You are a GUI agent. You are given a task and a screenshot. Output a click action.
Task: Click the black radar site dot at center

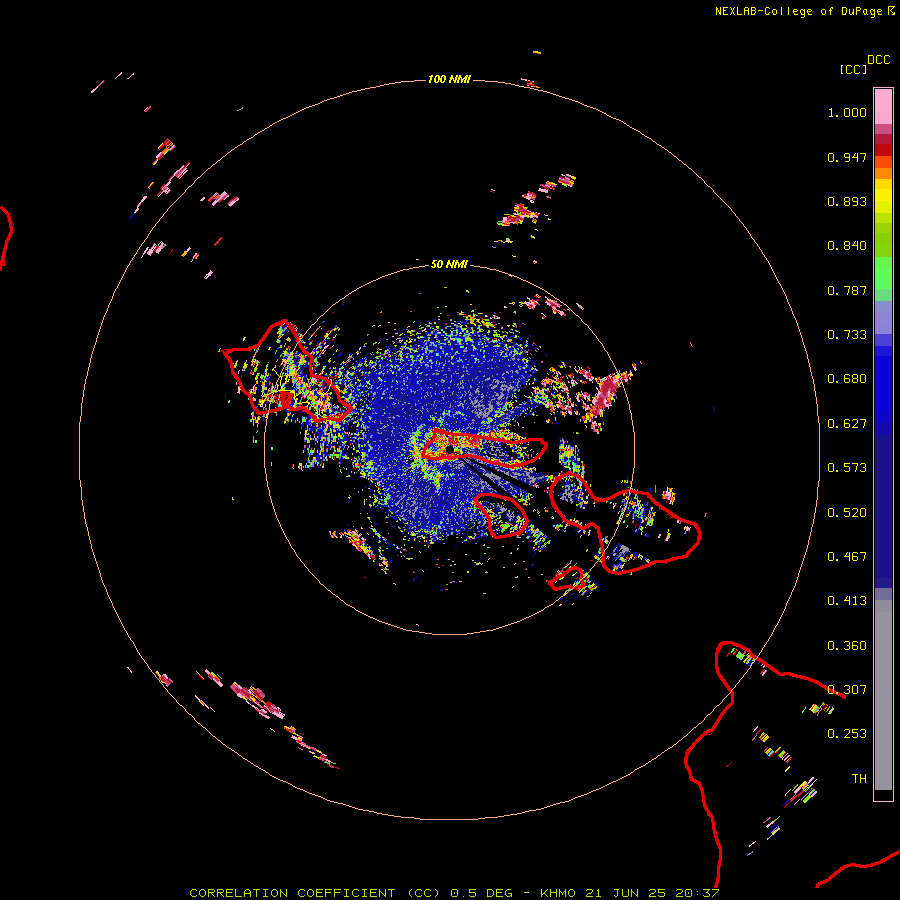tap(449, 449)
